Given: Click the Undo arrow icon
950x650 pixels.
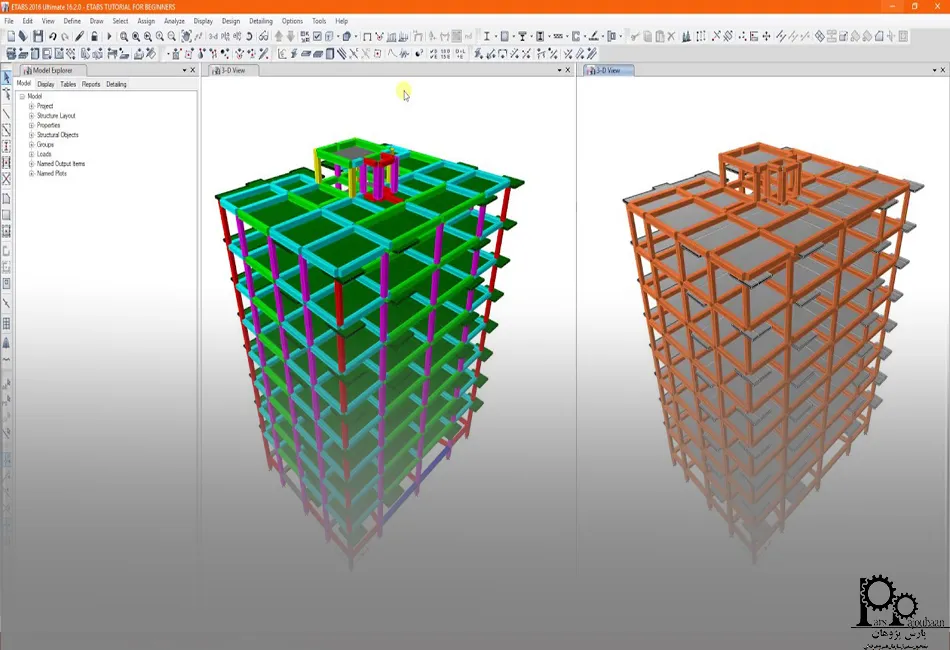Looking at the screenshot, I should [x=53, y=37].
